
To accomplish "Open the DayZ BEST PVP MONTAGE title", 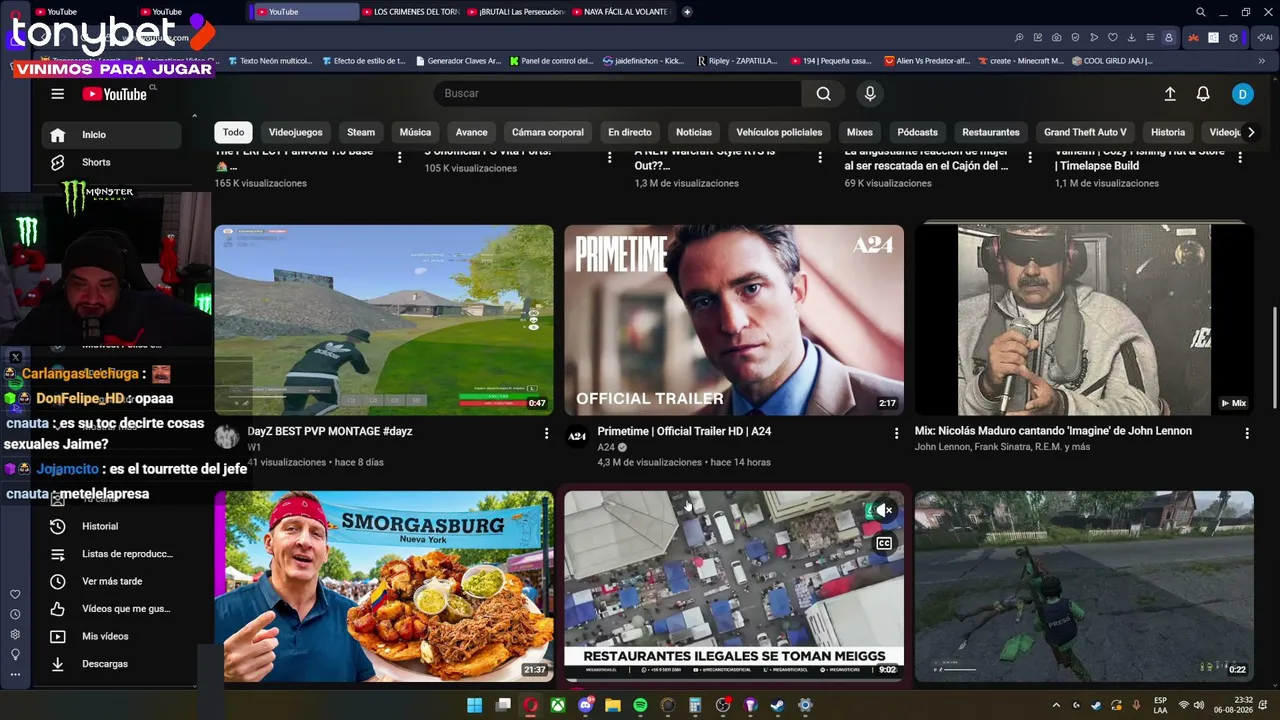I will tap(330, 431).
